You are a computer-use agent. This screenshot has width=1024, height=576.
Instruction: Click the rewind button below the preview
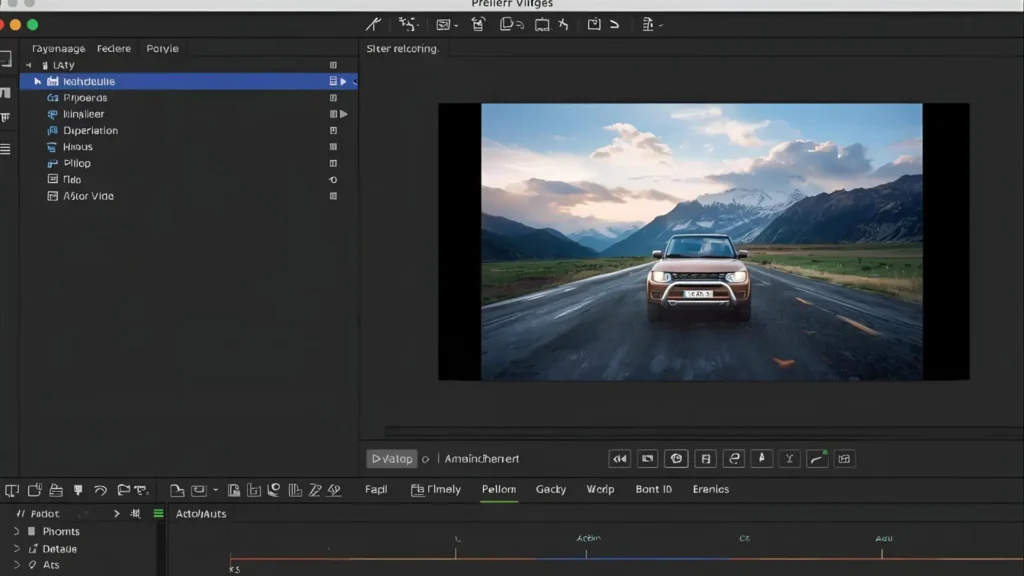[x=619, y=459]
